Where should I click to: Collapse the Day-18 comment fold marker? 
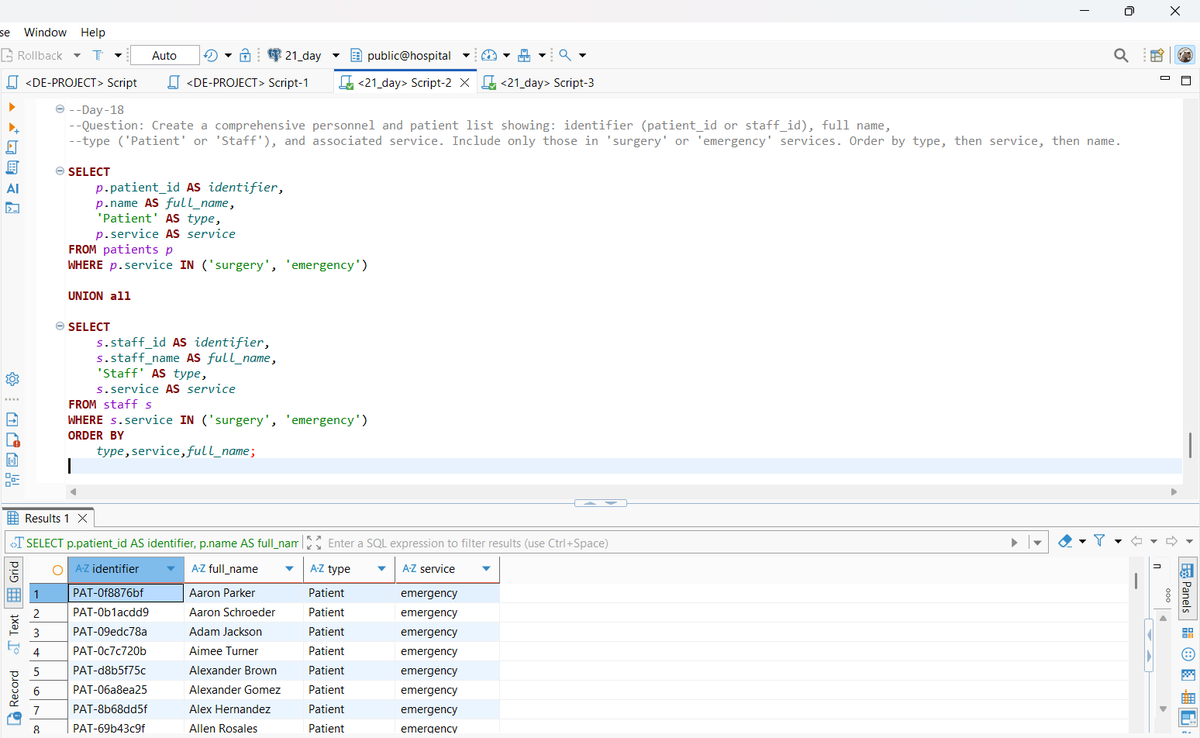click(59, 109)
